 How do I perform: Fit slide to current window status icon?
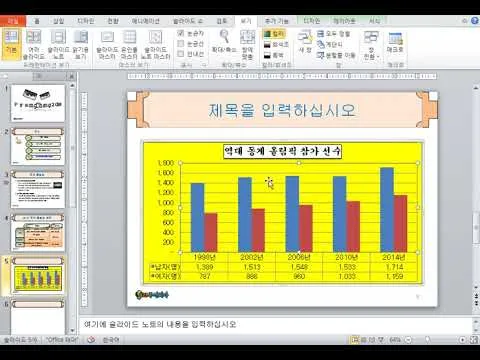pos(474,340)
